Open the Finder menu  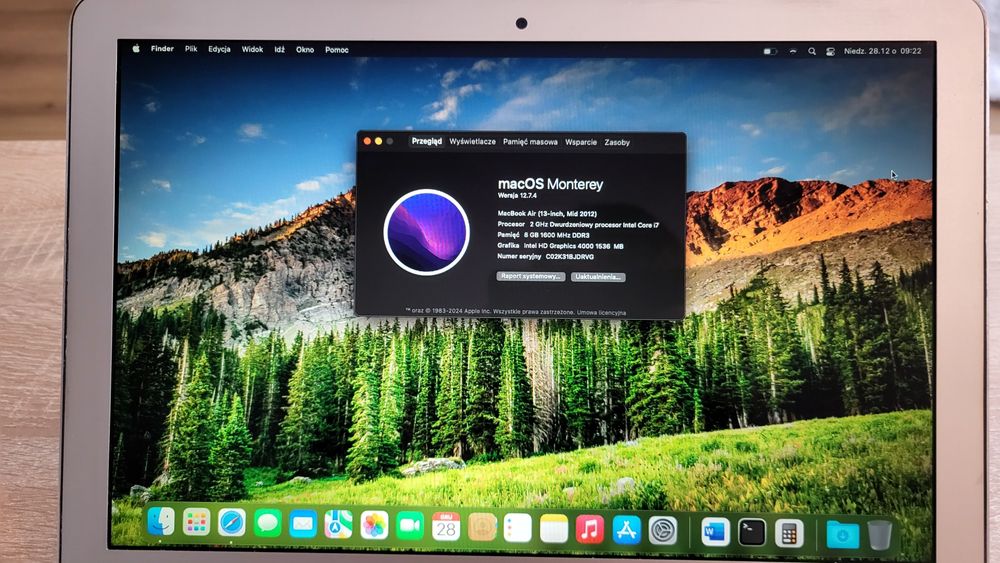tap(162, 48)
